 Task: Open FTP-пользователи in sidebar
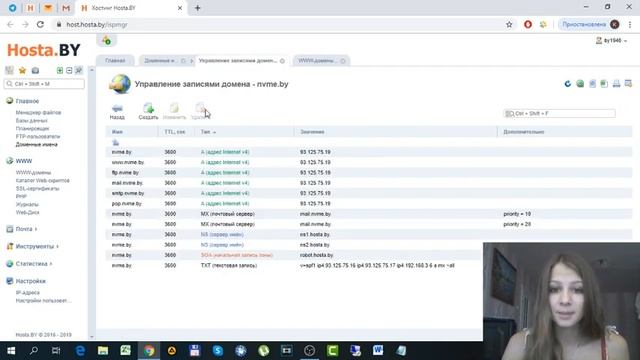click(x=38, y=136)
